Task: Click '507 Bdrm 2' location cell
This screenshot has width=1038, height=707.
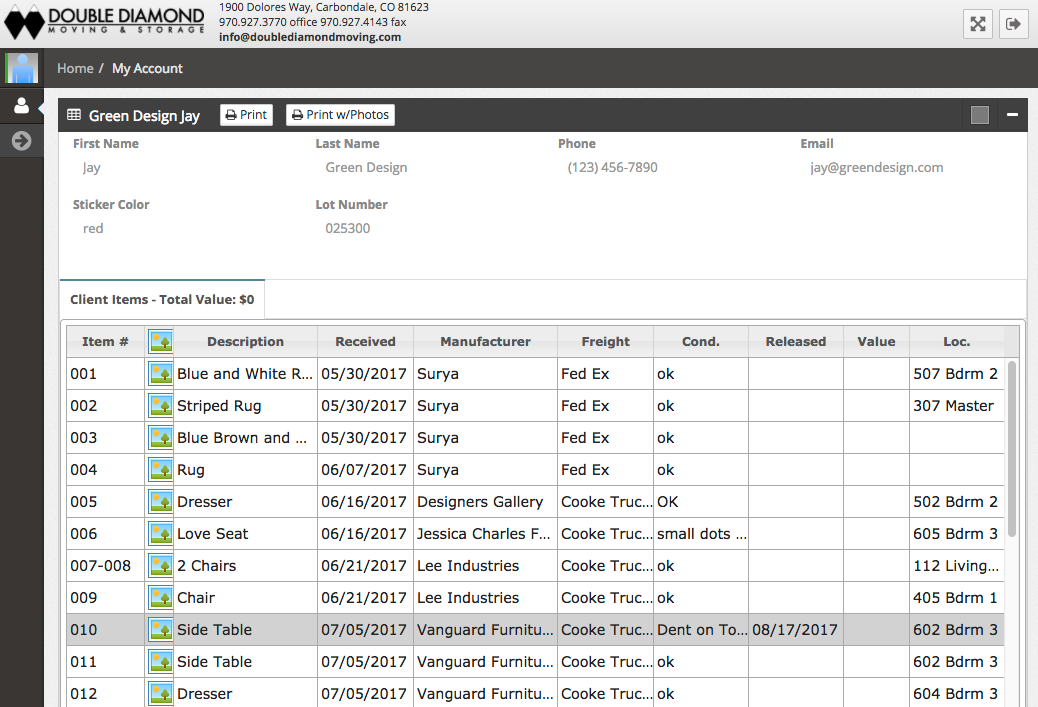Action: pyautogui.click(x=957, y=374)
